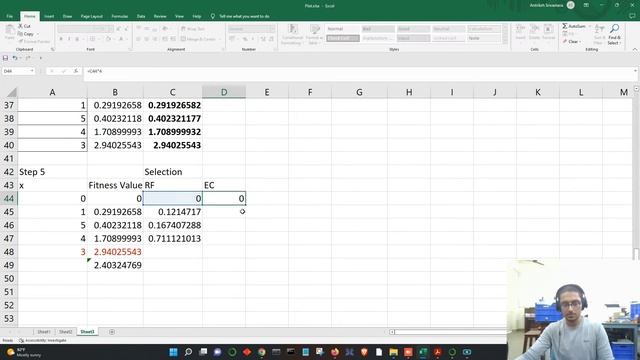Click the Font Color A icon
The image size is (640, 360).
pos(121,39)
